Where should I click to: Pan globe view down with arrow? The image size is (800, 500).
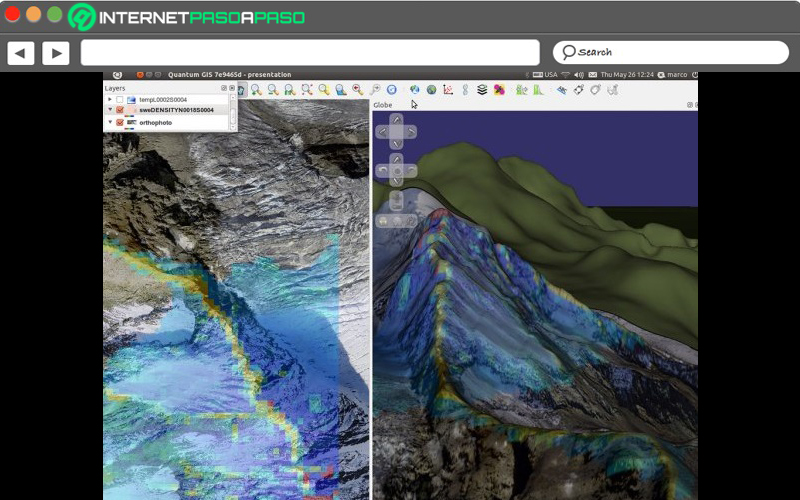pyautogui.click(x=397, y=144)
